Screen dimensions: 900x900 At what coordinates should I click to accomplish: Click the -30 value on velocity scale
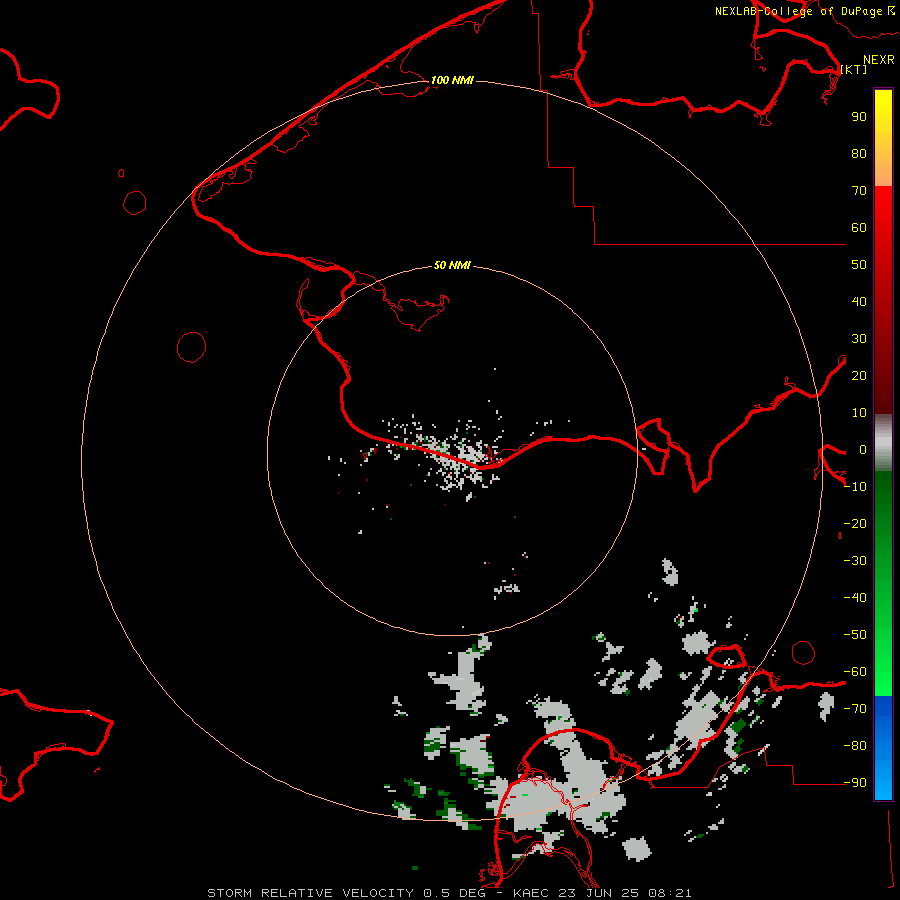coord(855,561)
